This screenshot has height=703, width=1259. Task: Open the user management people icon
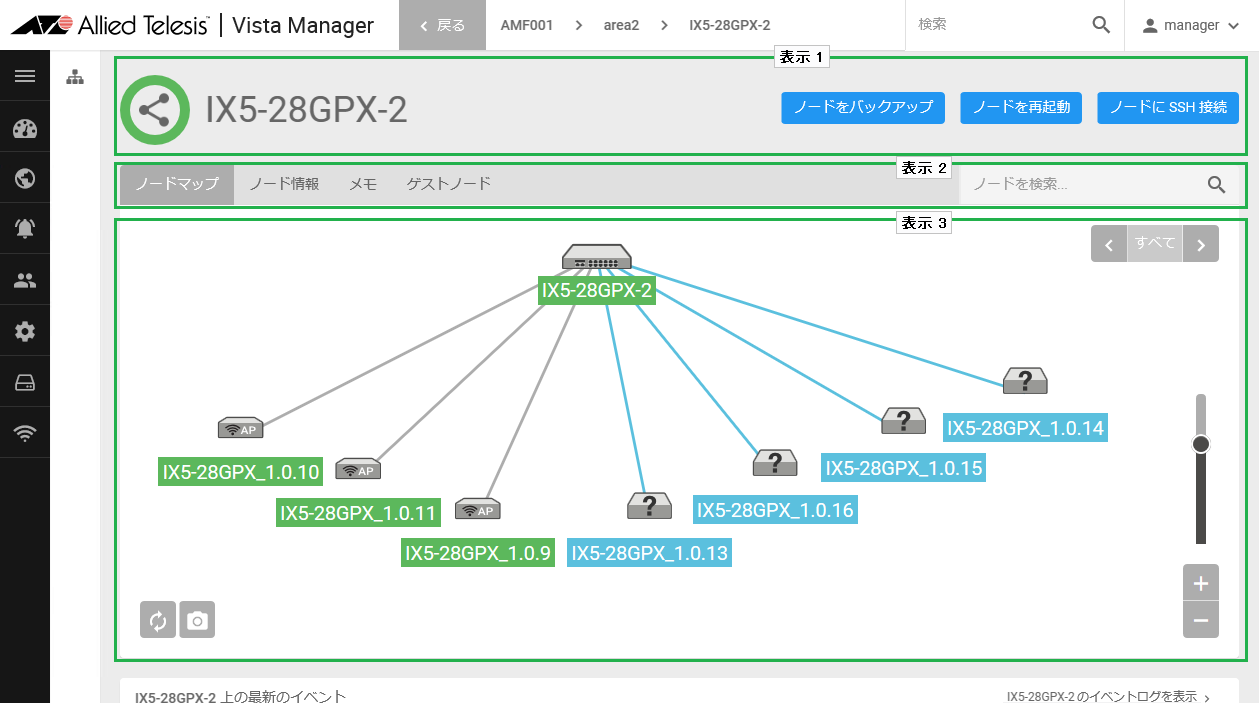click(25, 281)
